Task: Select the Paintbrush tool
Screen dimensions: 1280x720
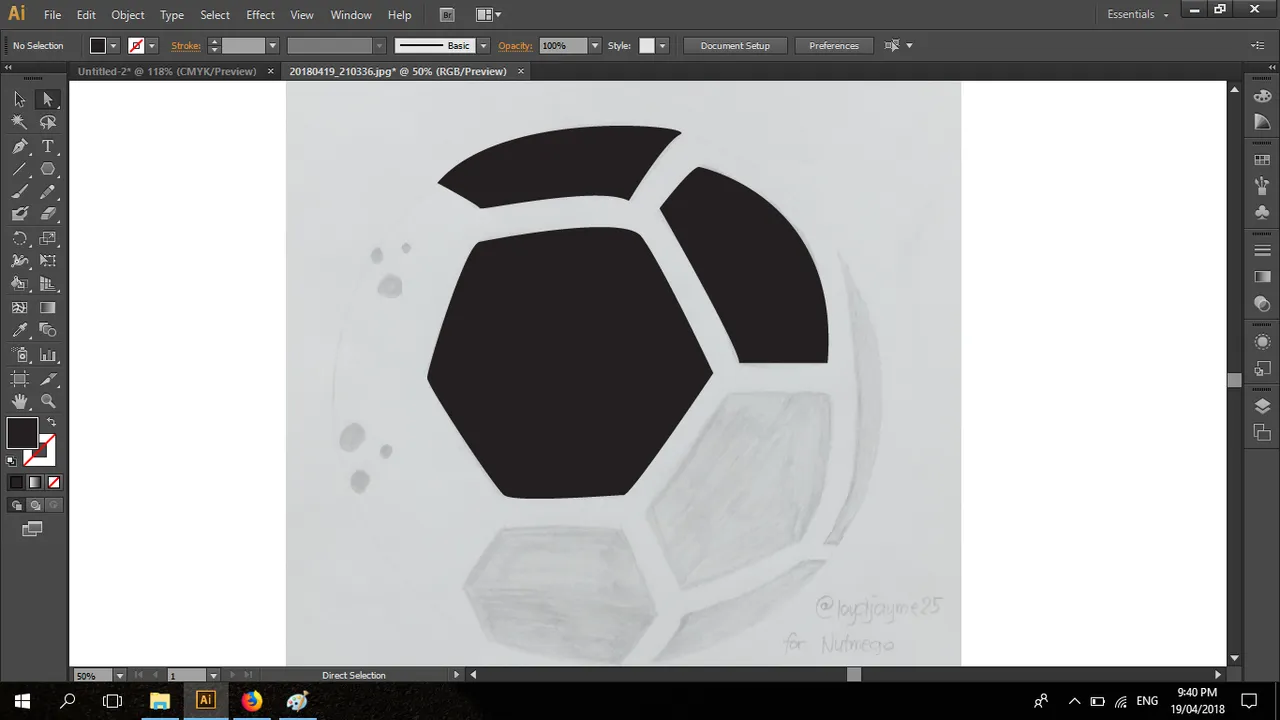Action: coord(19,192)
